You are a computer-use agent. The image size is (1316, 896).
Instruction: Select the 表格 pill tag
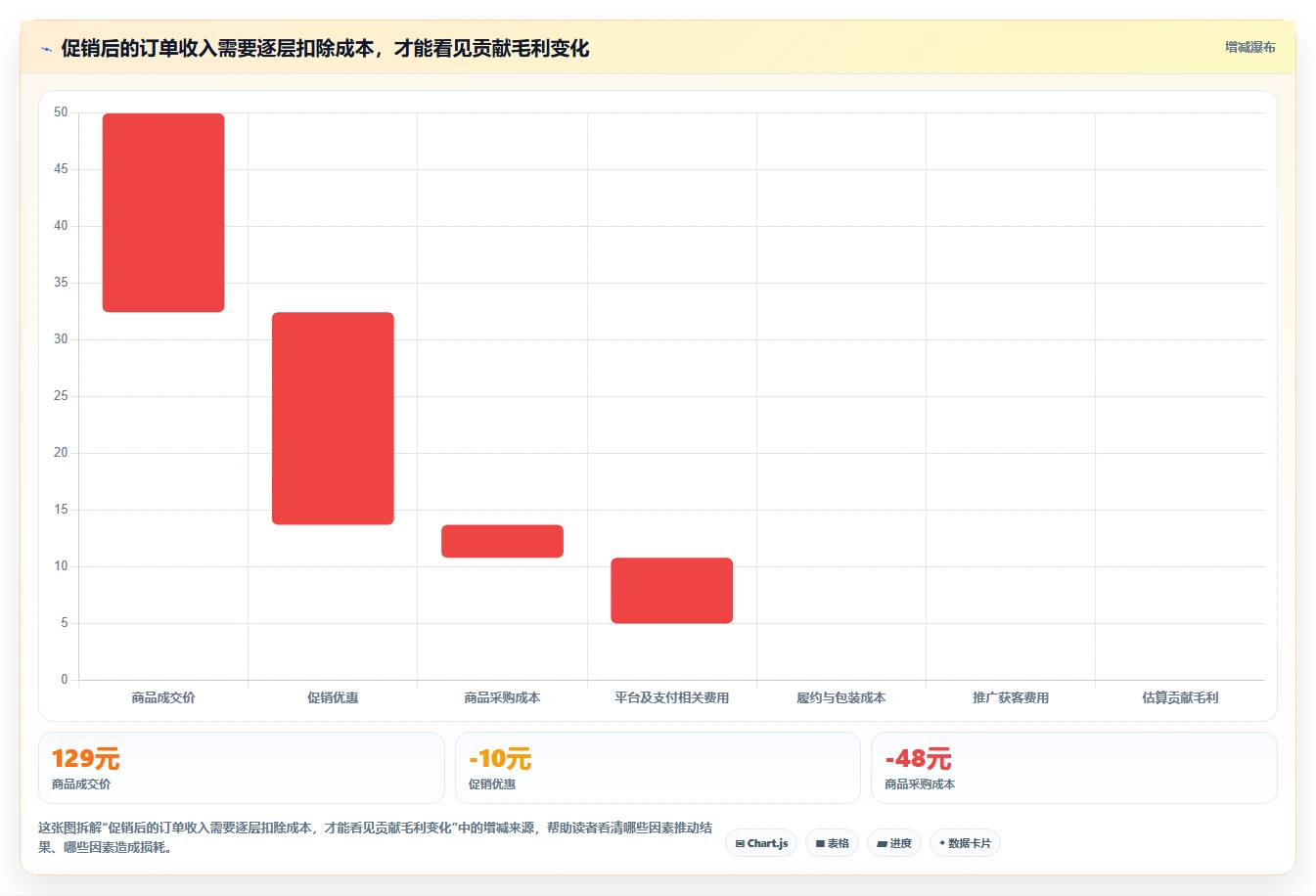832,843
